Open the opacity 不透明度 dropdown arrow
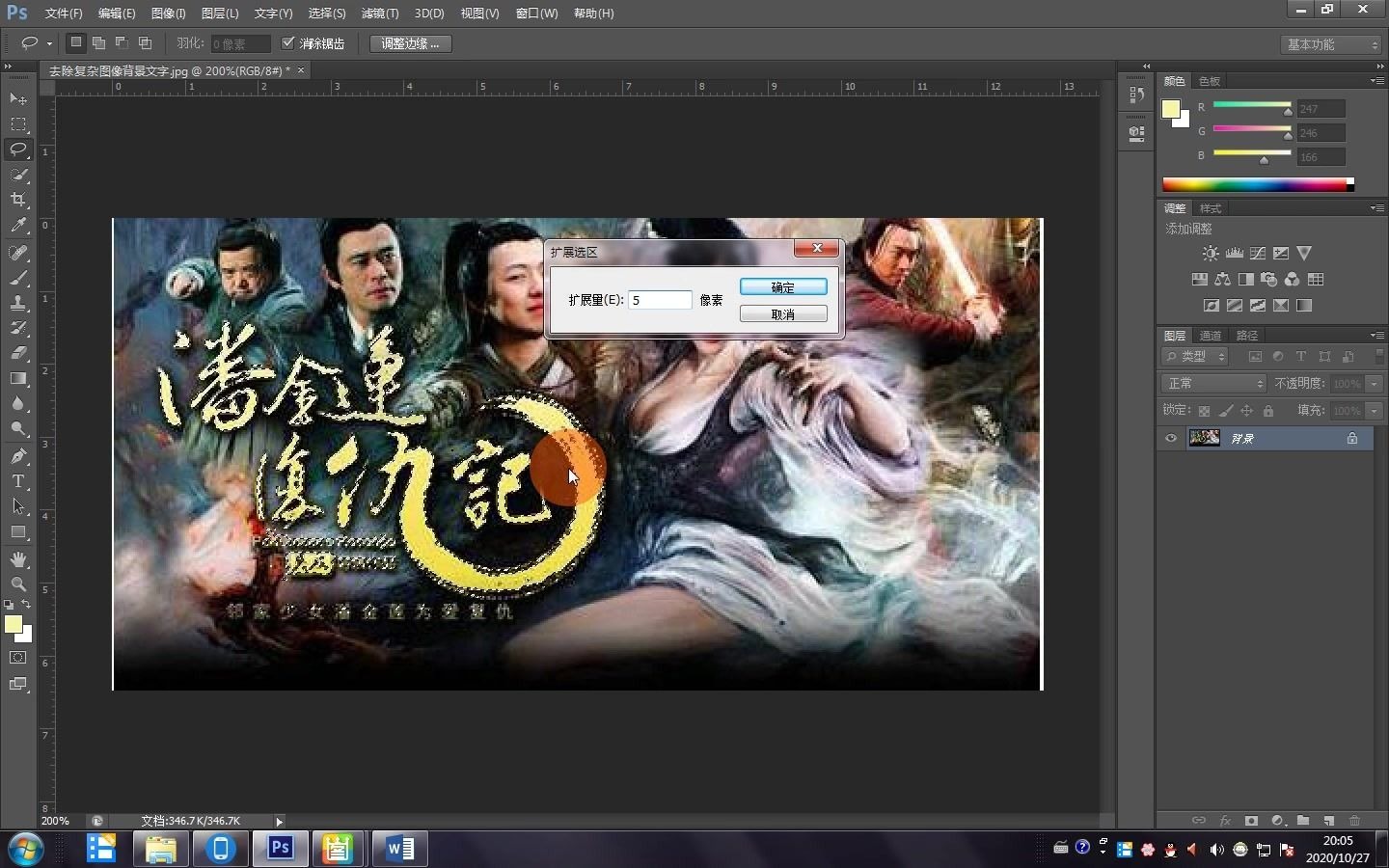The image size is (1389, 868). pyautogui.click(x=1375, y=383)
